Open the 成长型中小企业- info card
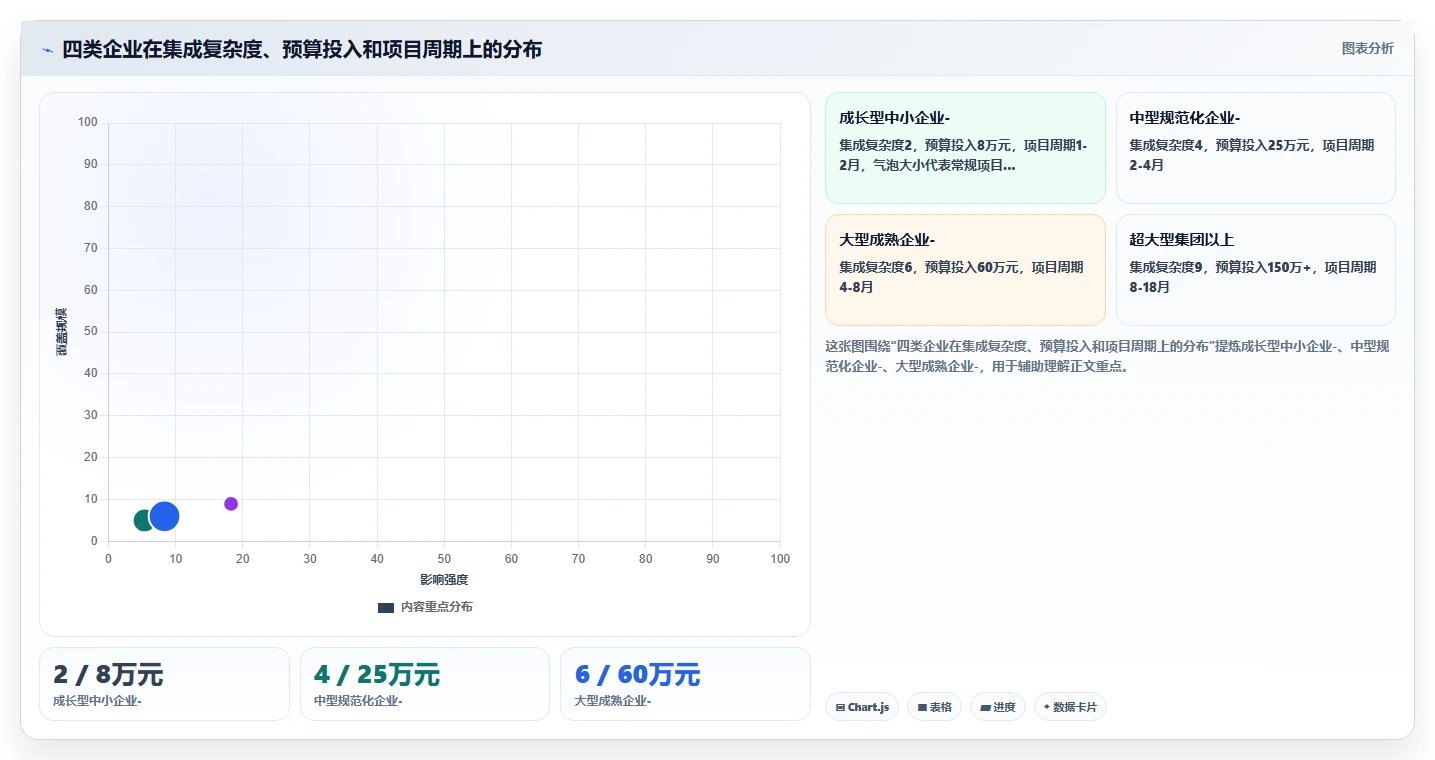This screenshot has width=1435, height=760. point(965,148)
